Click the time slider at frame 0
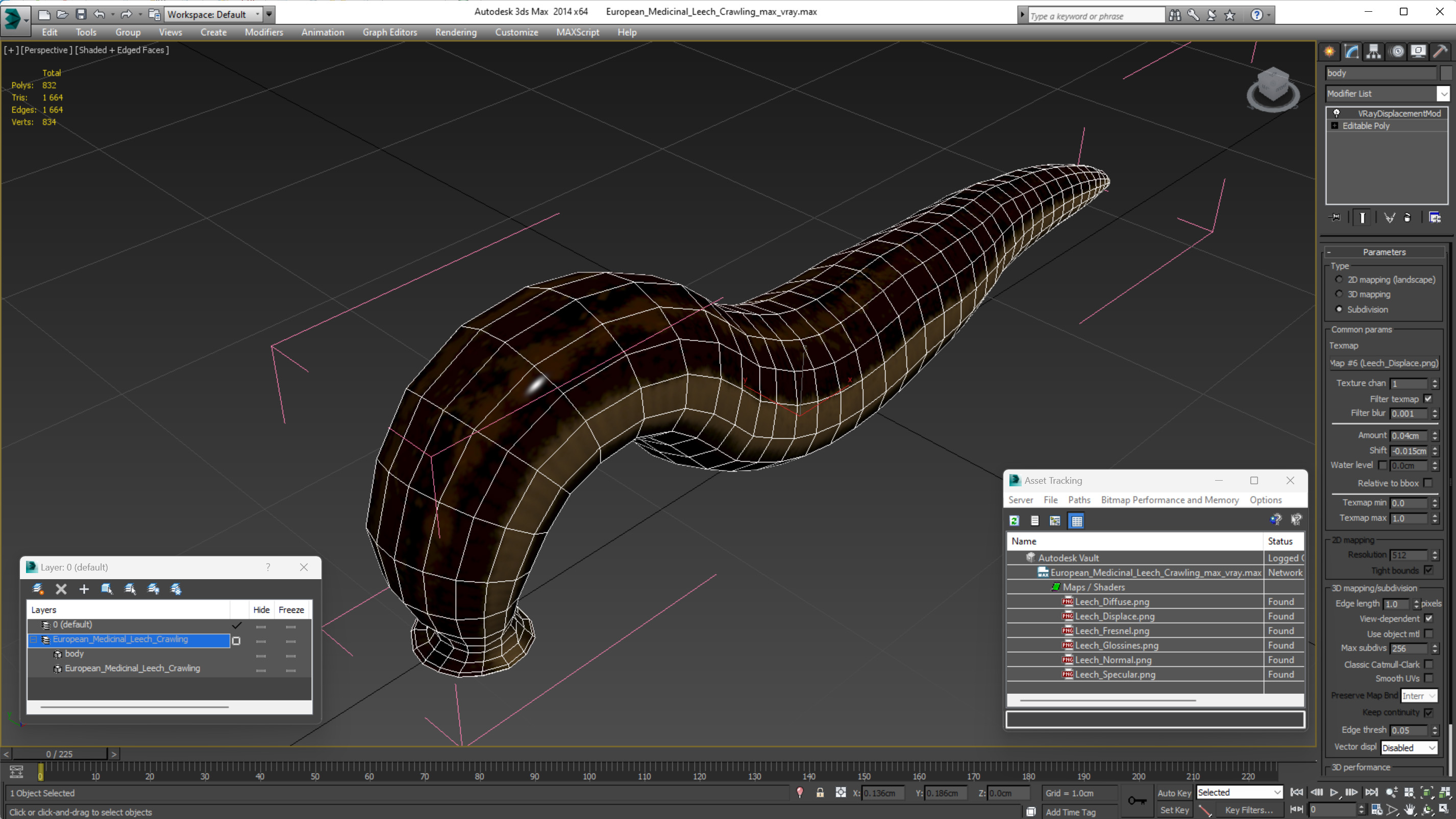This screenshot has height=819, width=1456. pos(59,754)
